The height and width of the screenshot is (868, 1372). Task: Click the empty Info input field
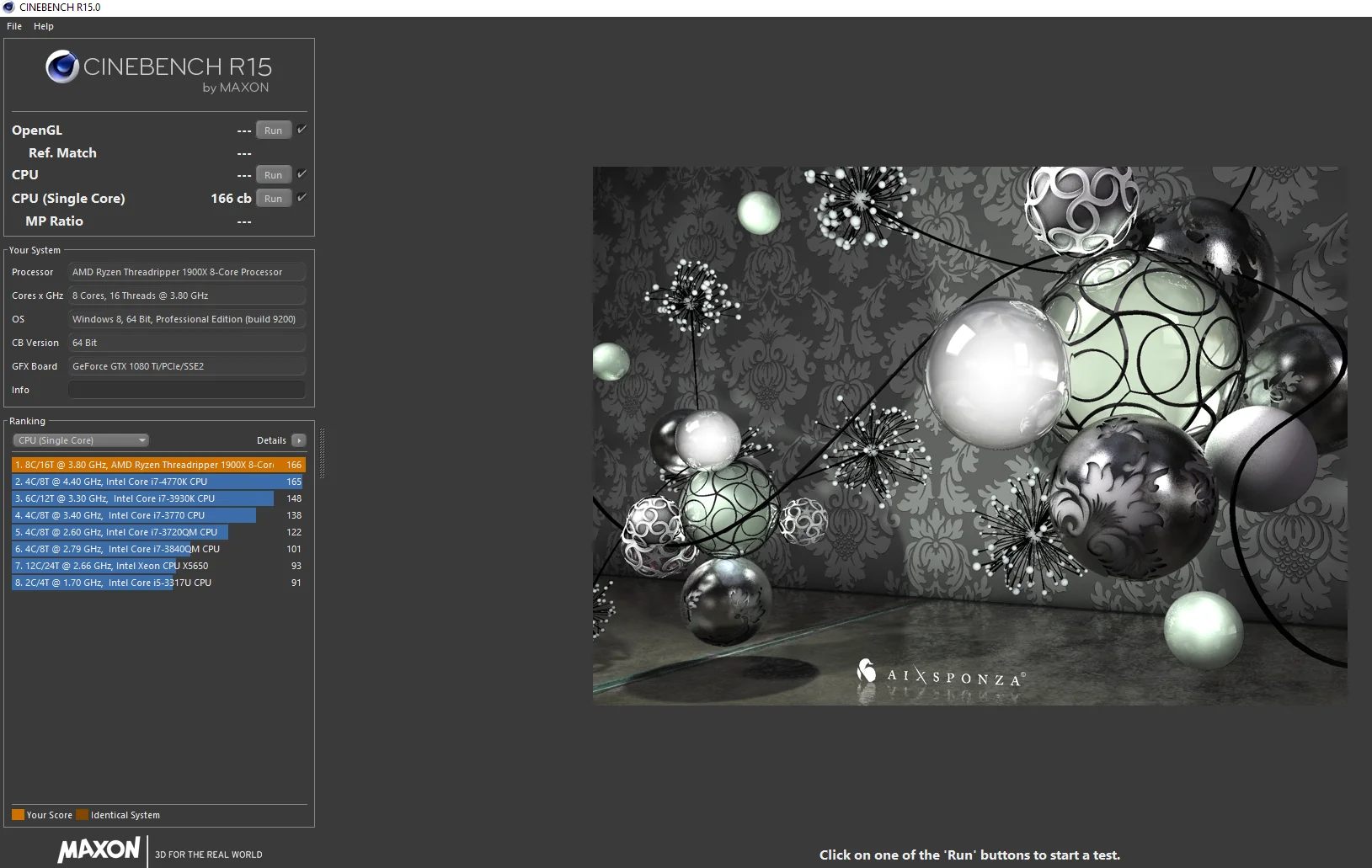pos(186,390)
